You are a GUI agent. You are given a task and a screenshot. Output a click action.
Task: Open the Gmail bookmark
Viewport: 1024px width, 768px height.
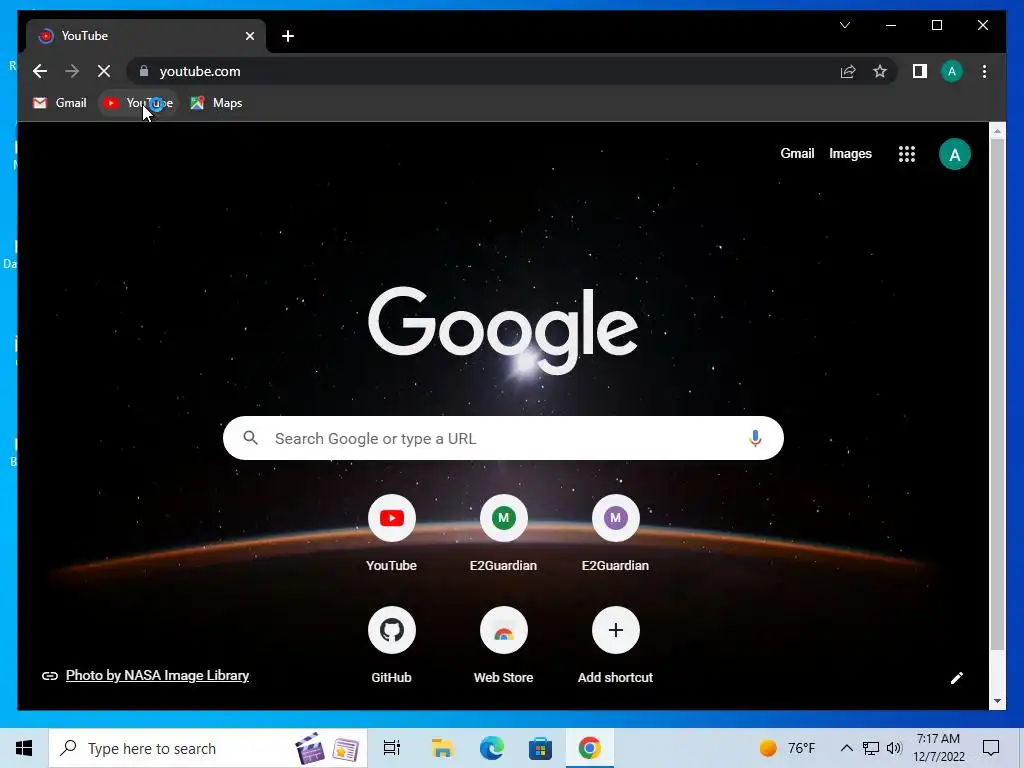pos(59,103)
